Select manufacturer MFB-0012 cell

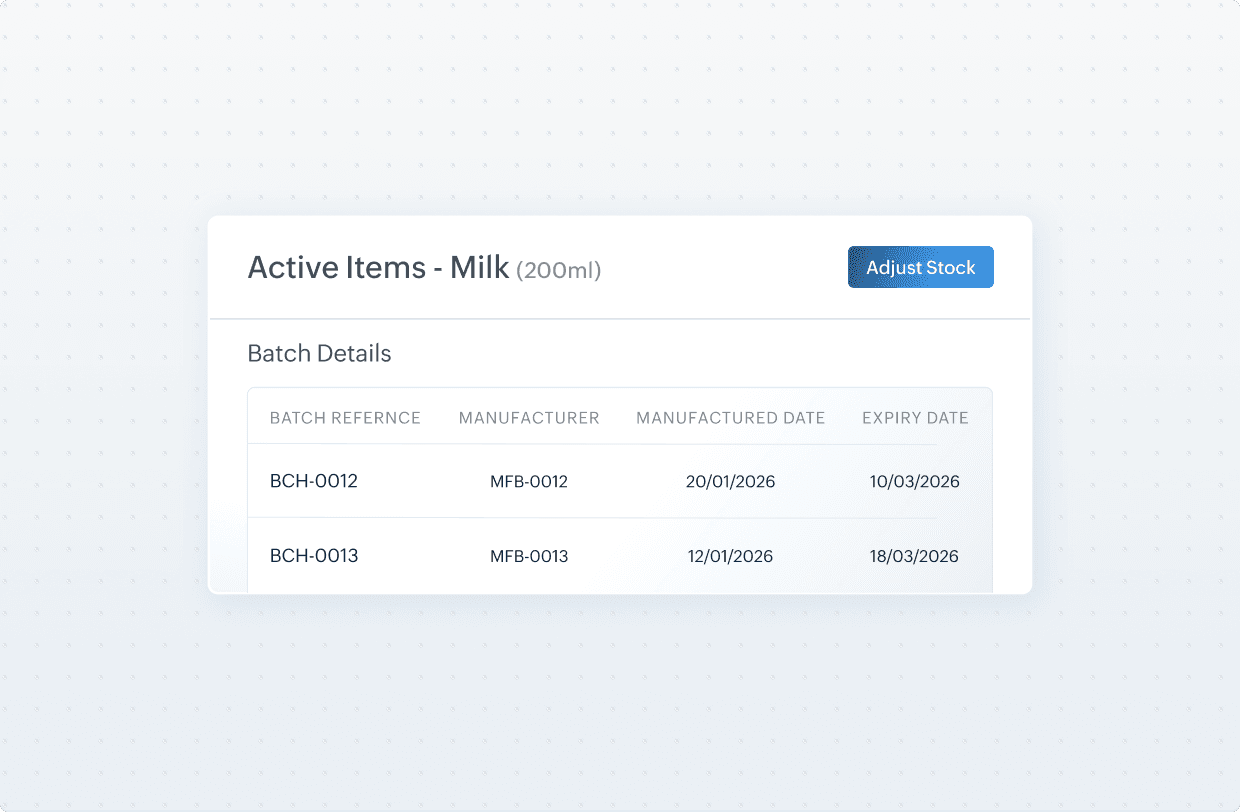pyautogui.click(x=529, y=482)
